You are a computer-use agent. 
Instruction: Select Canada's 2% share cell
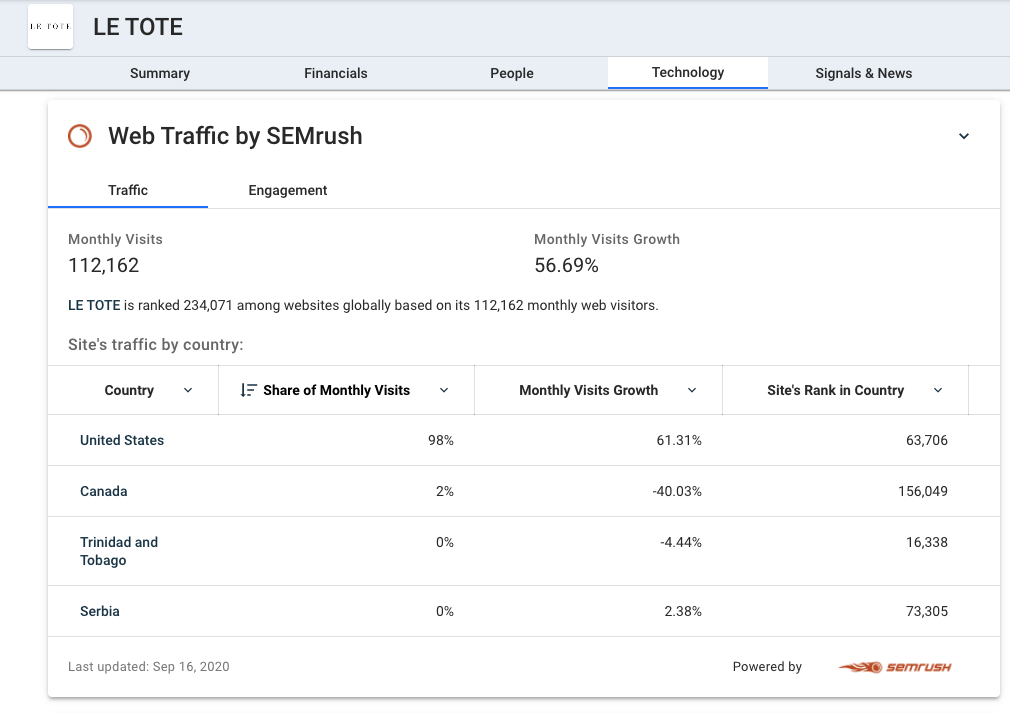(x=444, y=491)
